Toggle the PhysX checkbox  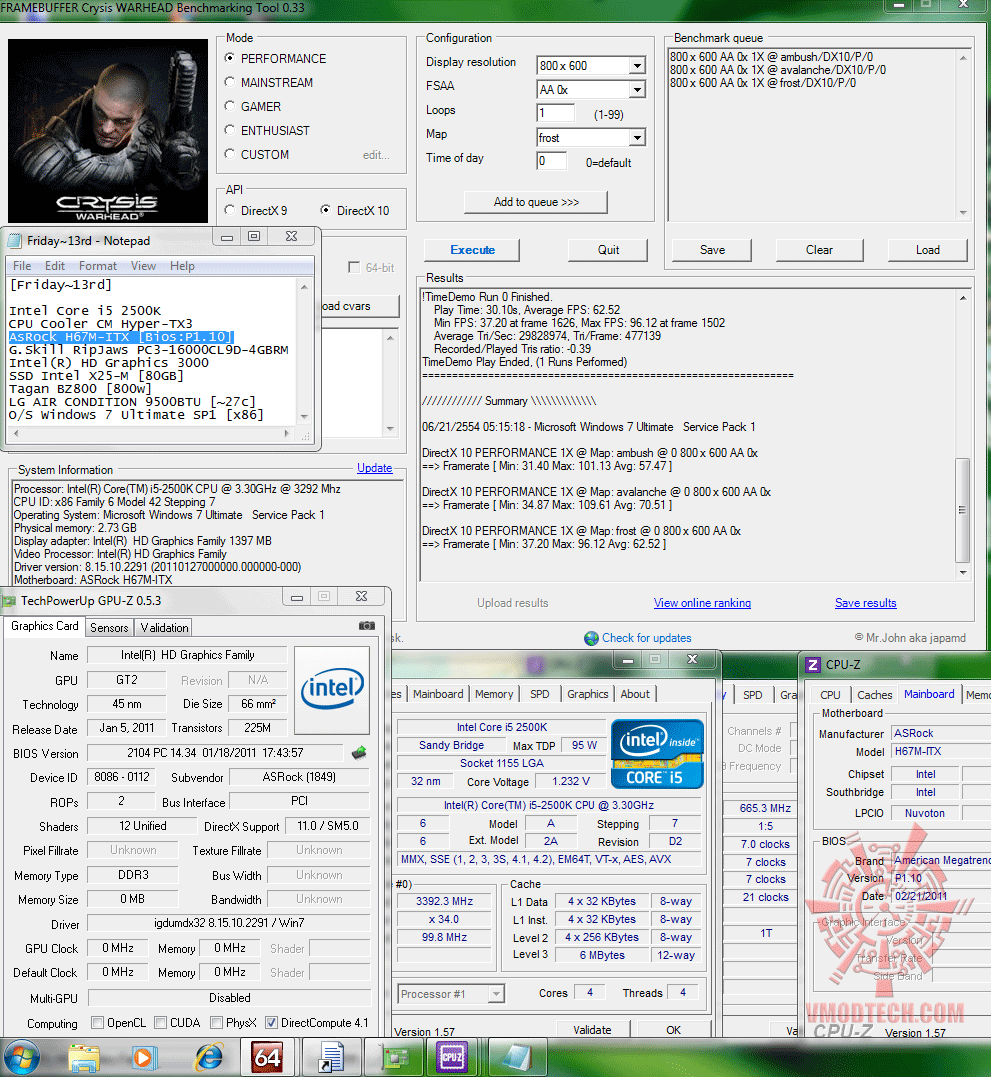click(x=216, y=1023)
